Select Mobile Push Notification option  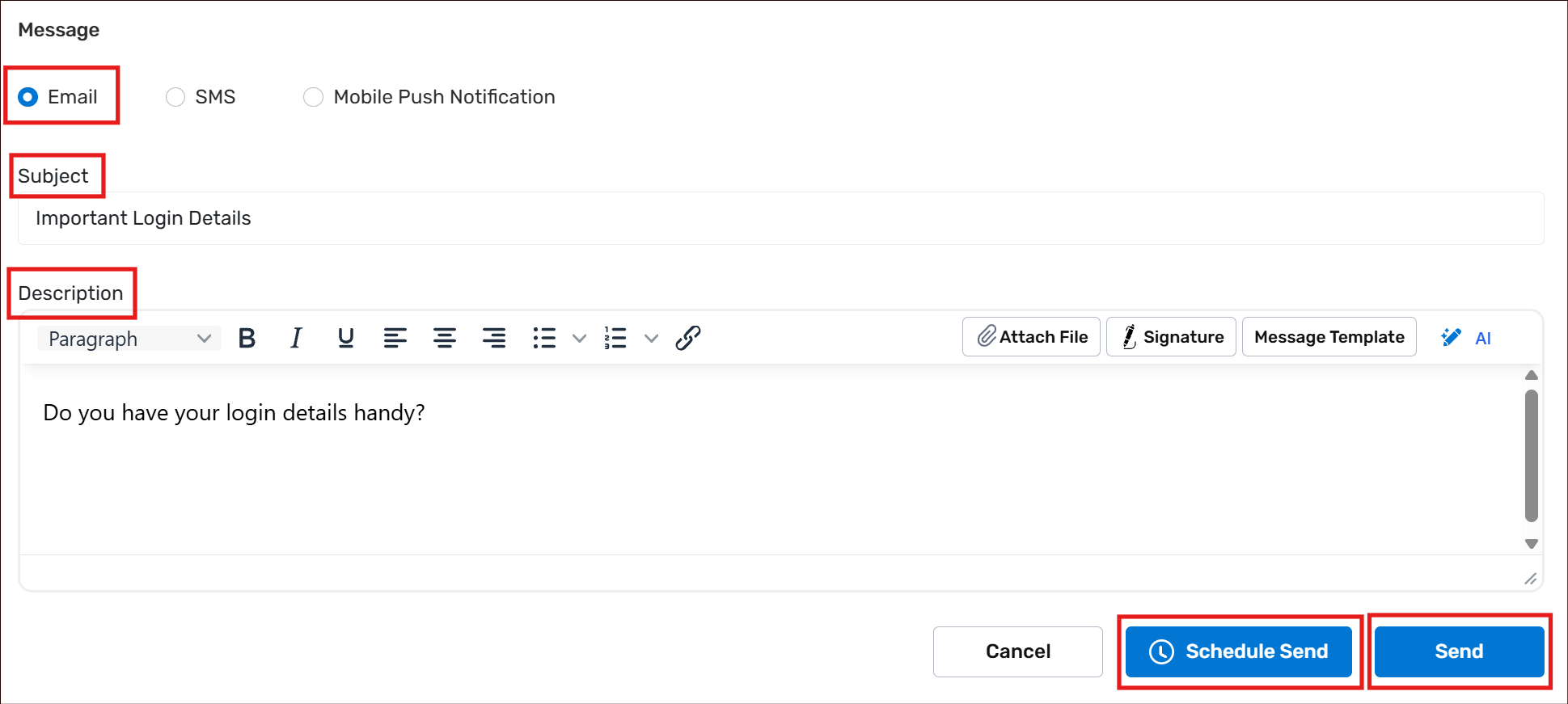tap(313, 97)
